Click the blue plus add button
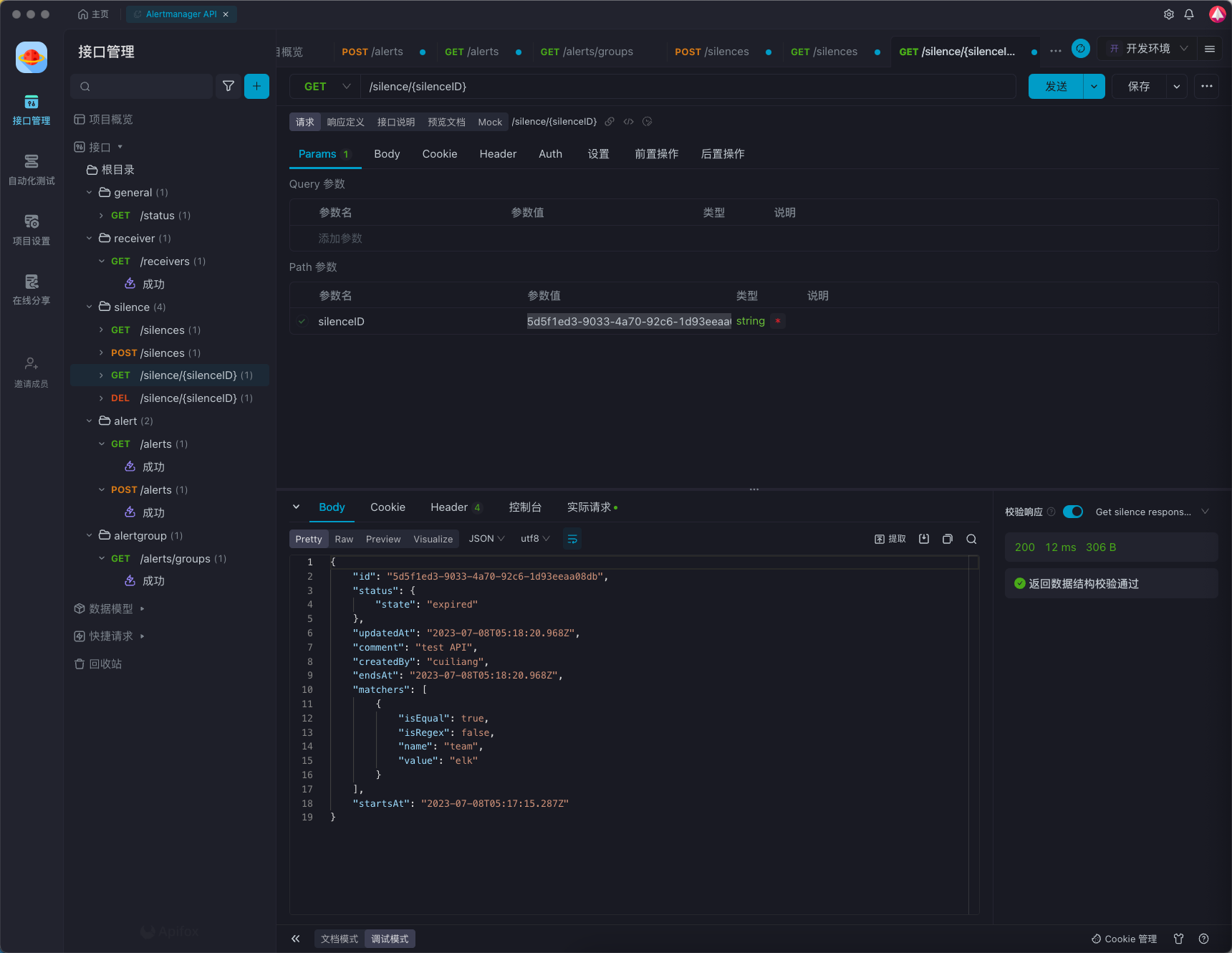1232x953 pixels. click(x=256, y=86)
